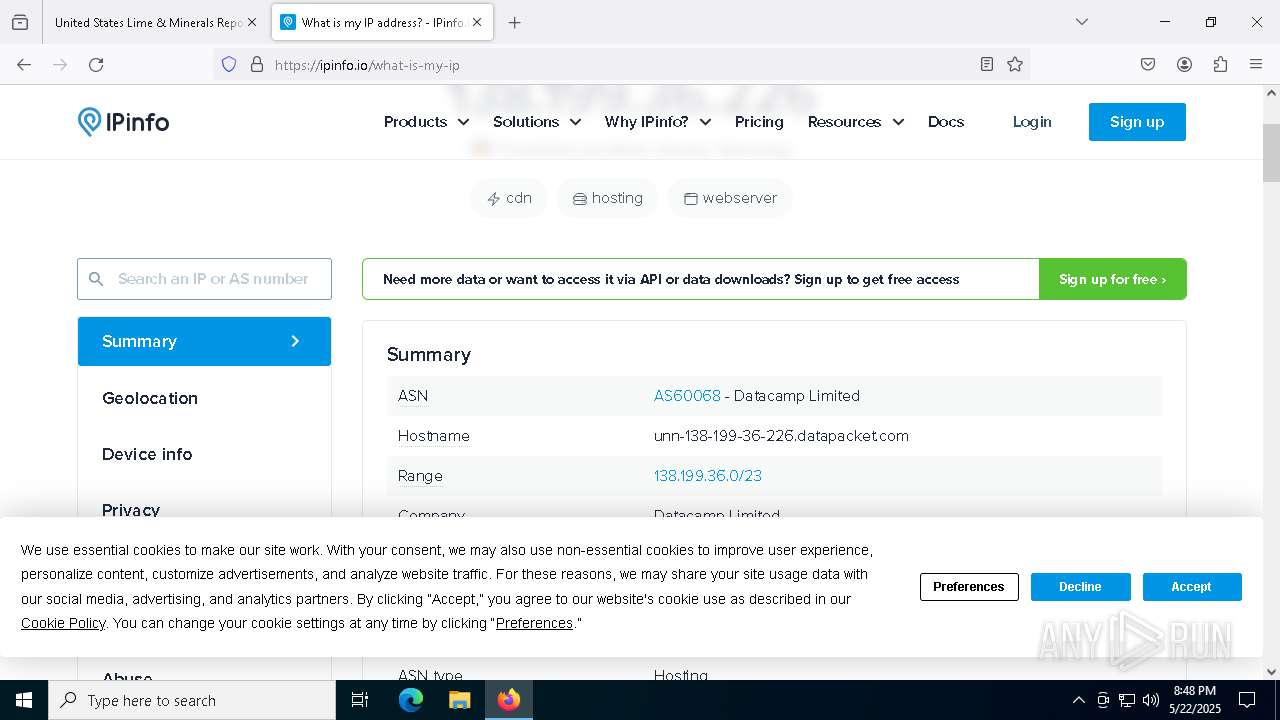Screen dimensions: 1280x720
Task: Open the extensions puzzle icon
Action: coord(1220,64)
